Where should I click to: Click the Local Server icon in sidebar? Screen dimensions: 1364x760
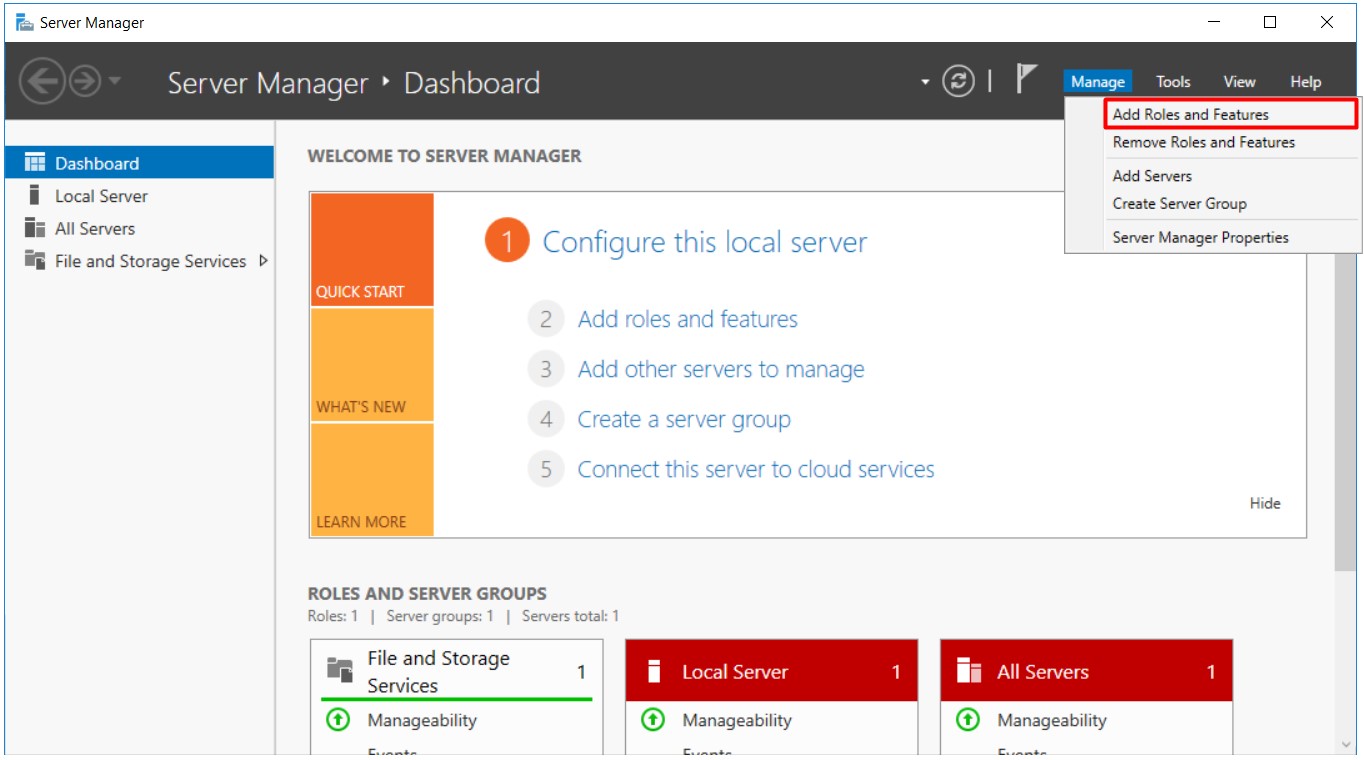tap(35, 195)
